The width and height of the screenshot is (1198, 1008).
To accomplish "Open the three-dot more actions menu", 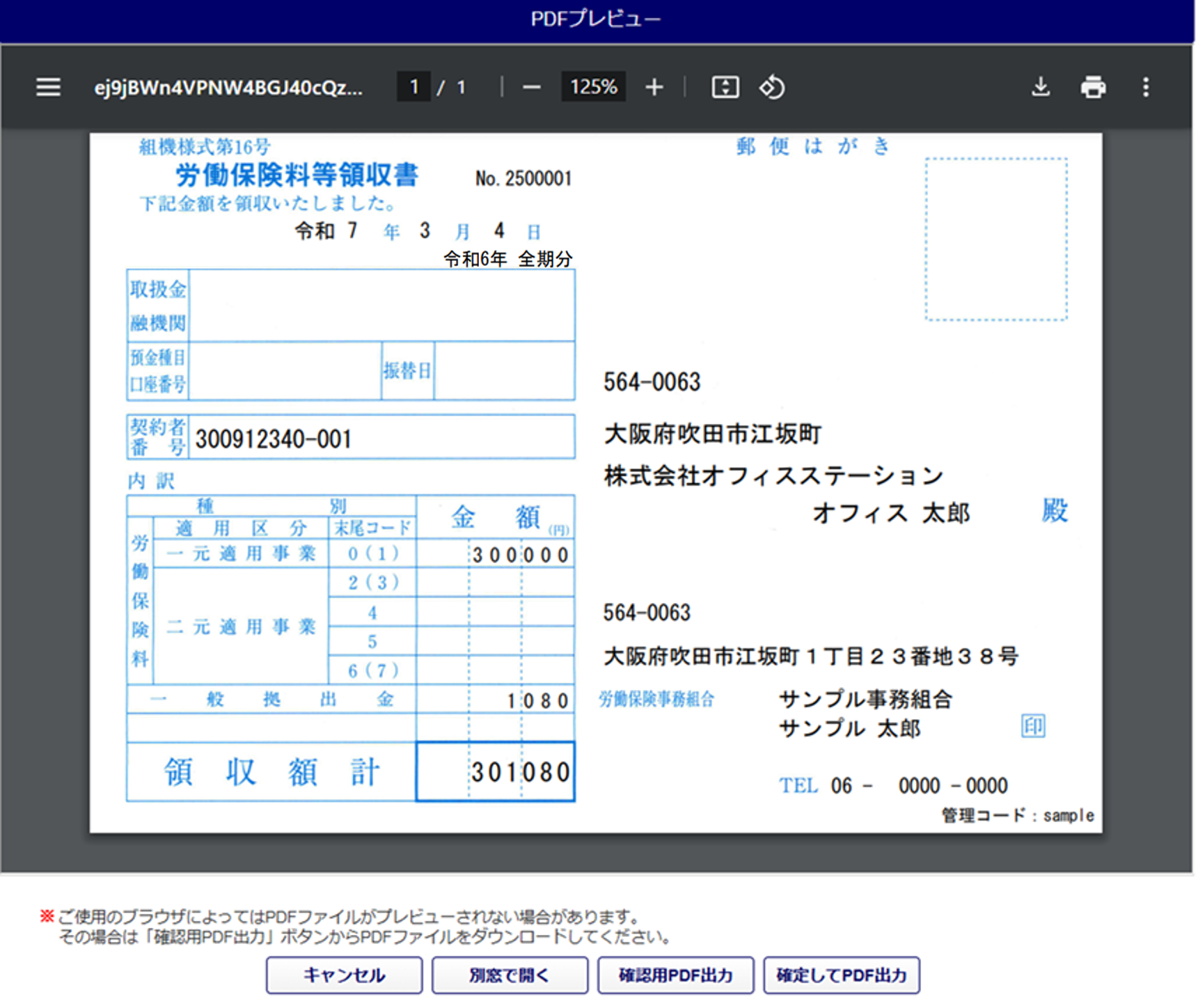I will click(x=1145, y=88).
